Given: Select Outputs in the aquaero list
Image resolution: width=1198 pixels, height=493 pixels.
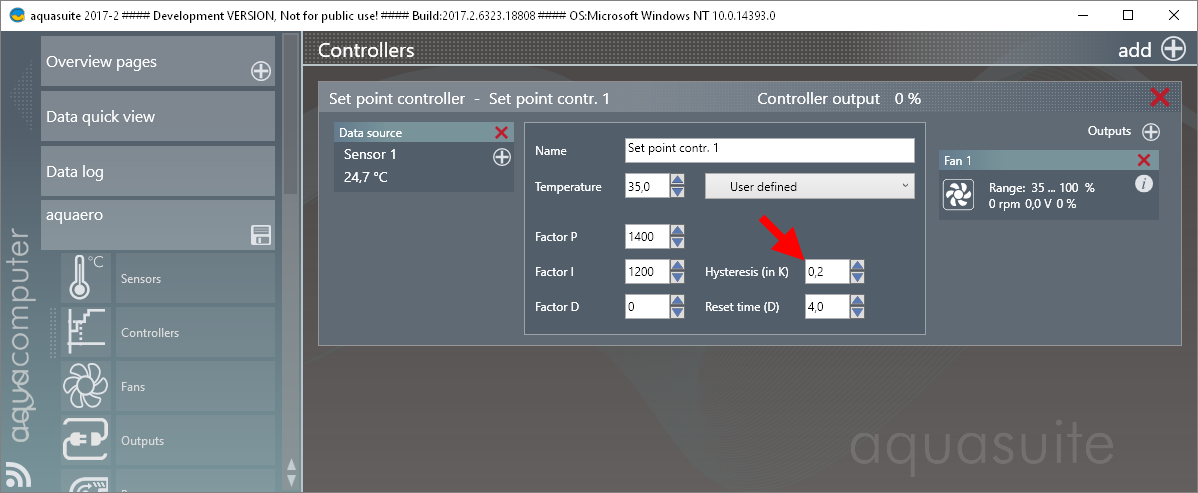Looking at the screenshot, I should click(194, 441).
